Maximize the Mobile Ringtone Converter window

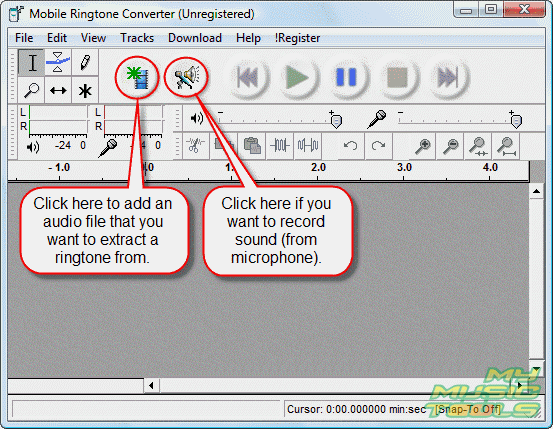pyautogui.click(x=491, y=10)
